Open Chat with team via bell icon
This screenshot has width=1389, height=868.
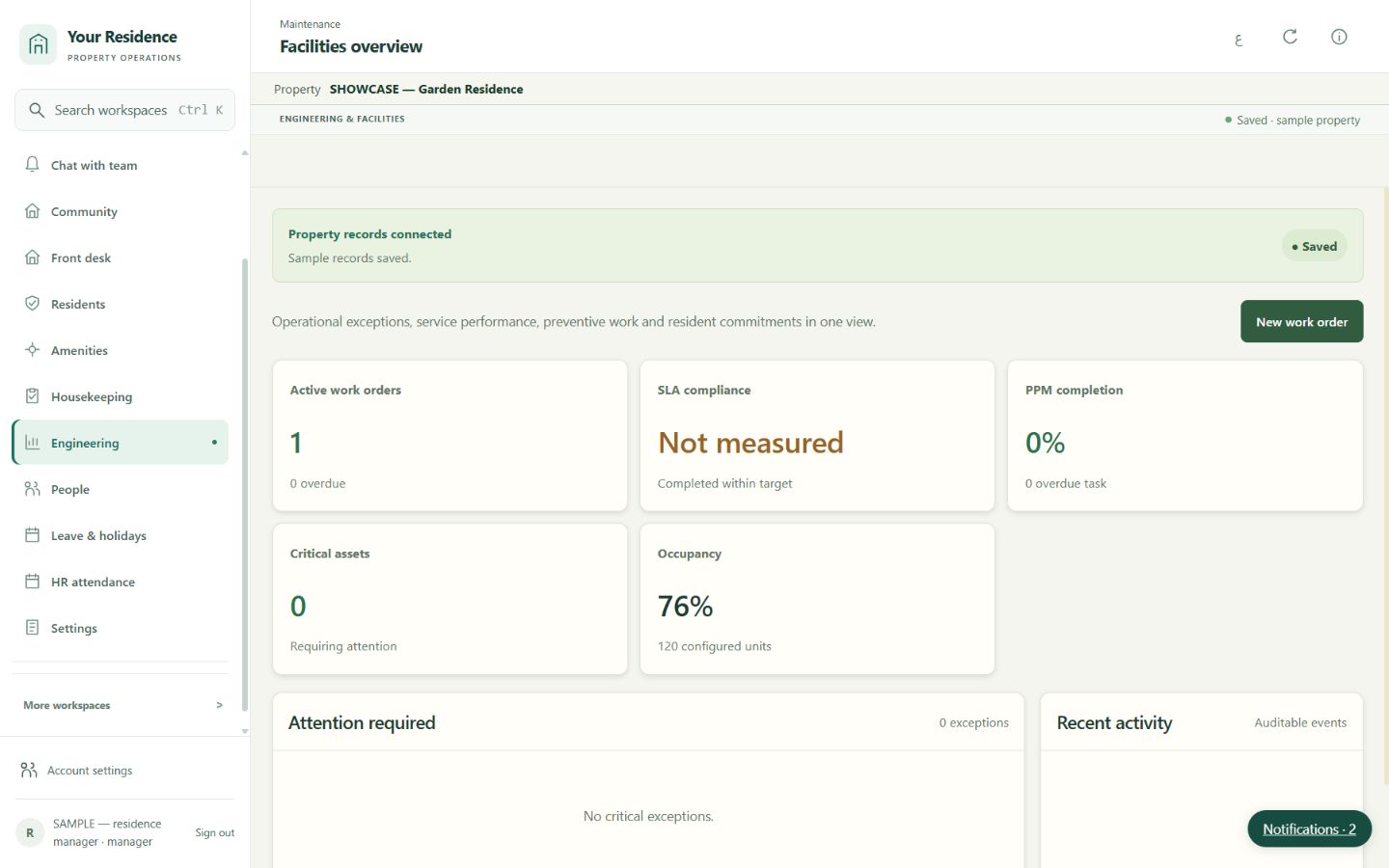click(x=32, y=165)
